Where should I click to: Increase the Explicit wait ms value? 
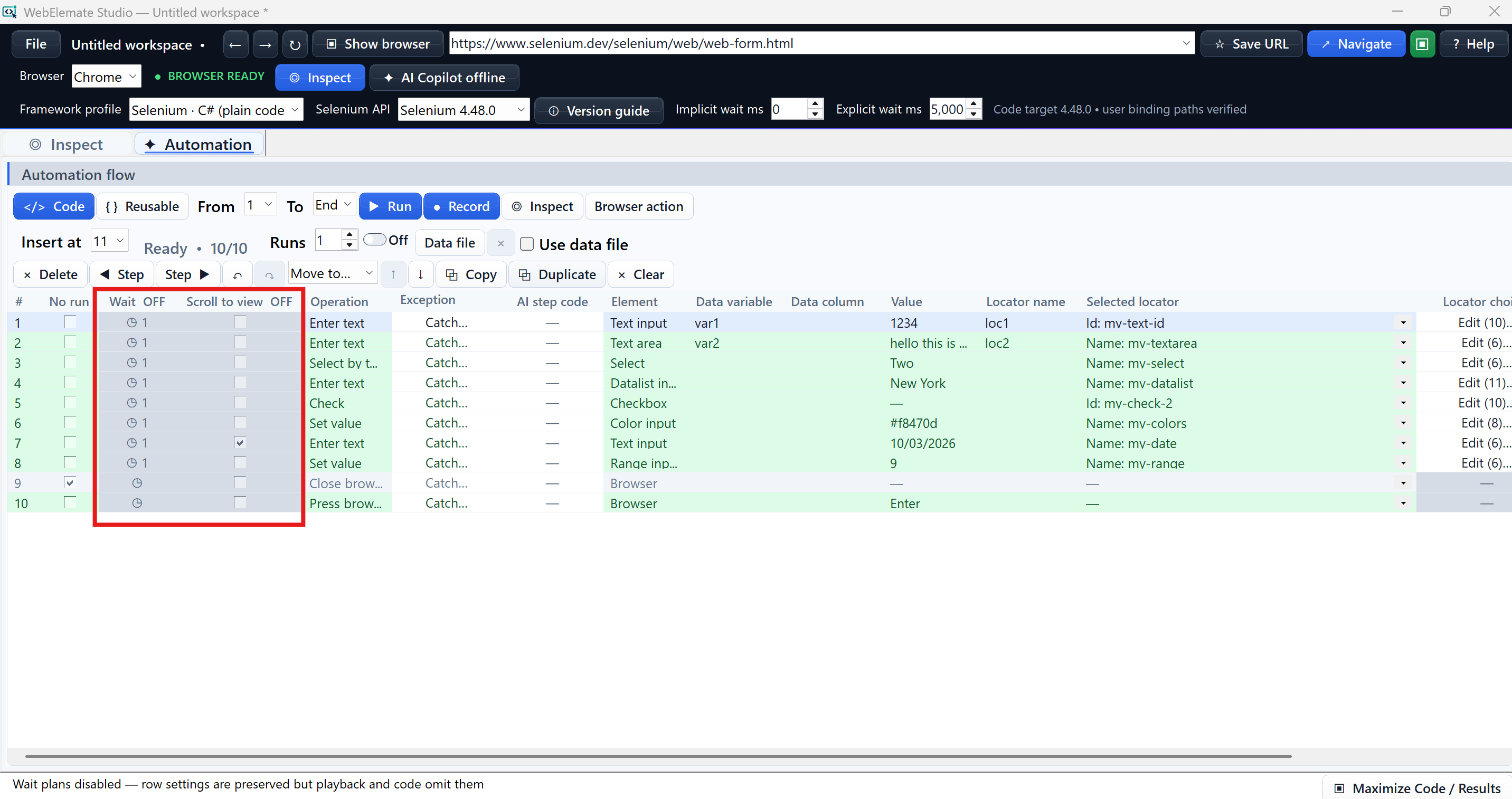[974, 104]
